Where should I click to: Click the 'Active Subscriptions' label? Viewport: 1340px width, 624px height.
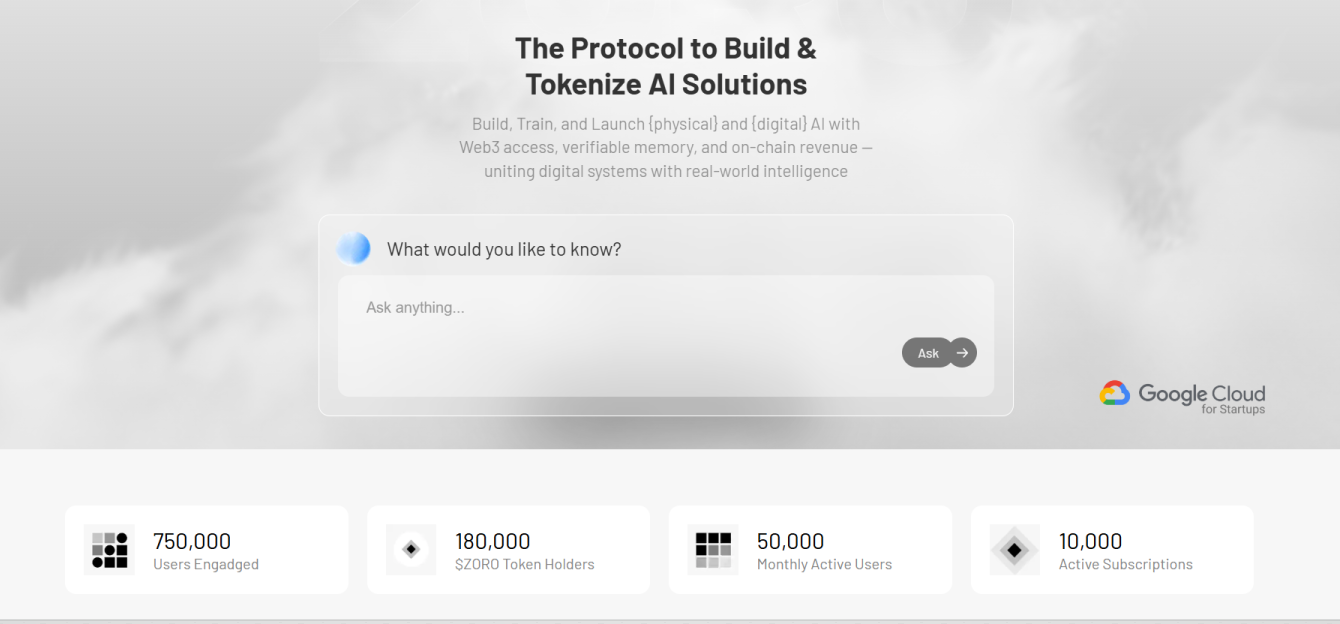[1126, 564]
